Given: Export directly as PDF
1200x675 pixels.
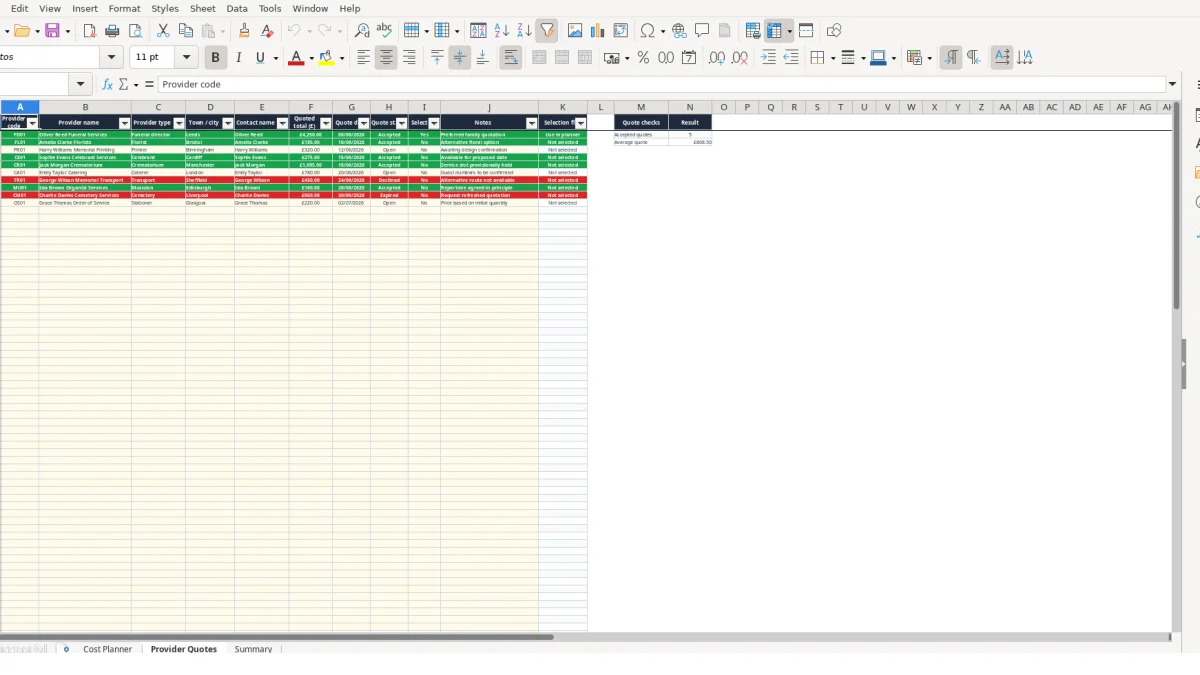Looking at the screenshot, I should point(90,31).
